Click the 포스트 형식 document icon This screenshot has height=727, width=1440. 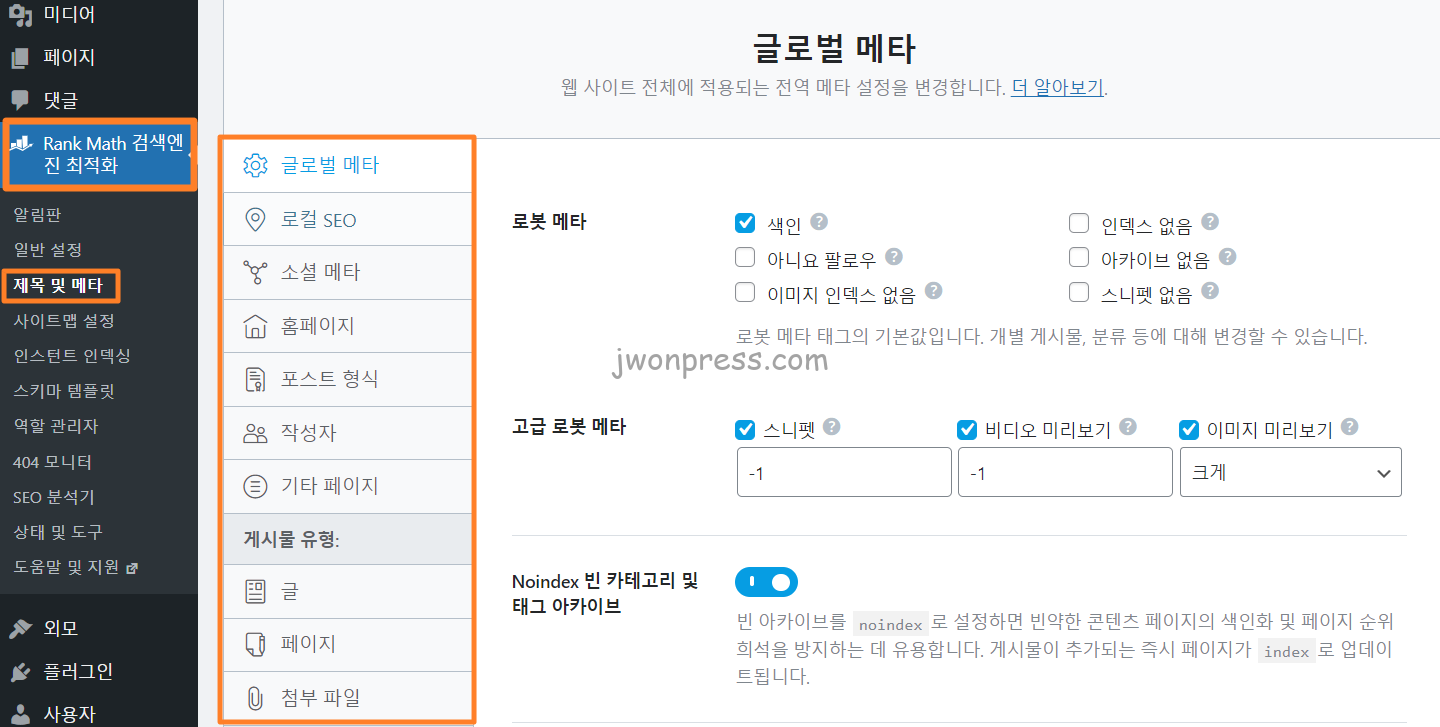(x=256, y=380)
